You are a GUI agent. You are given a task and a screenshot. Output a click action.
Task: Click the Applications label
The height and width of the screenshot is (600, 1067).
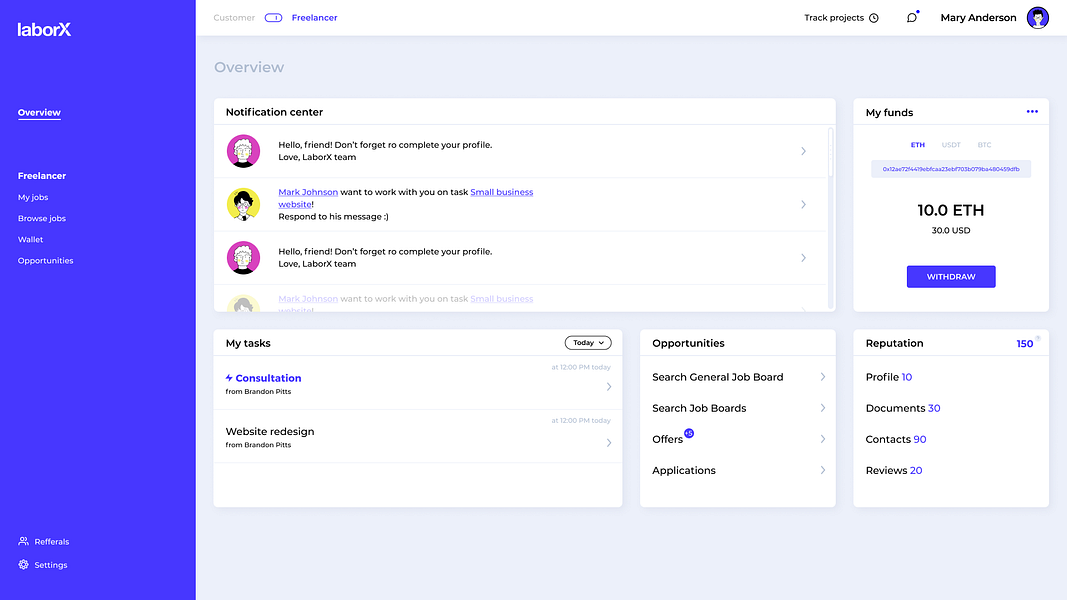[683, 470]
